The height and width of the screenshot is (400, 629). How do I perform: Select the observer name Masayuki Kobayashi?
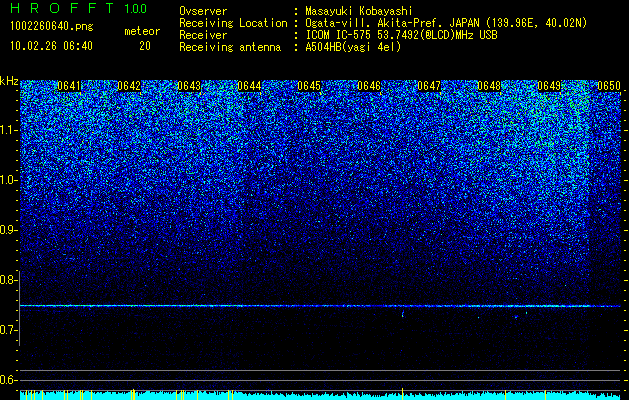pyautogui.click(x=359, y=11)
